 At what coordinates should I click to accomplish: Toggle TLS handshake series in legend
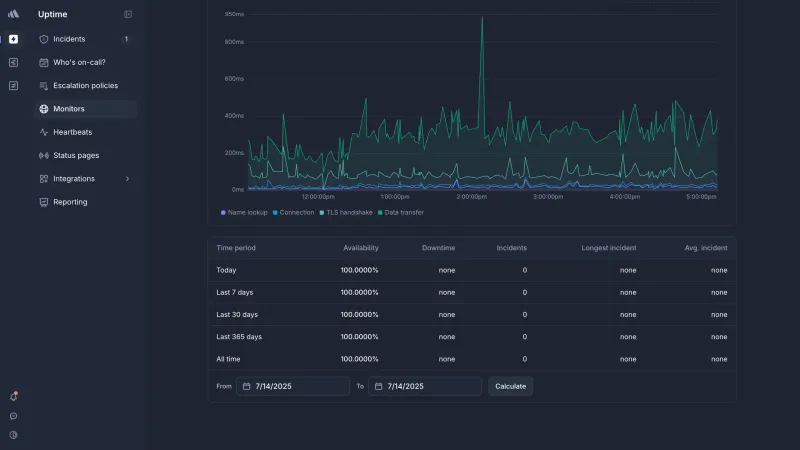[x=346, y=212]
